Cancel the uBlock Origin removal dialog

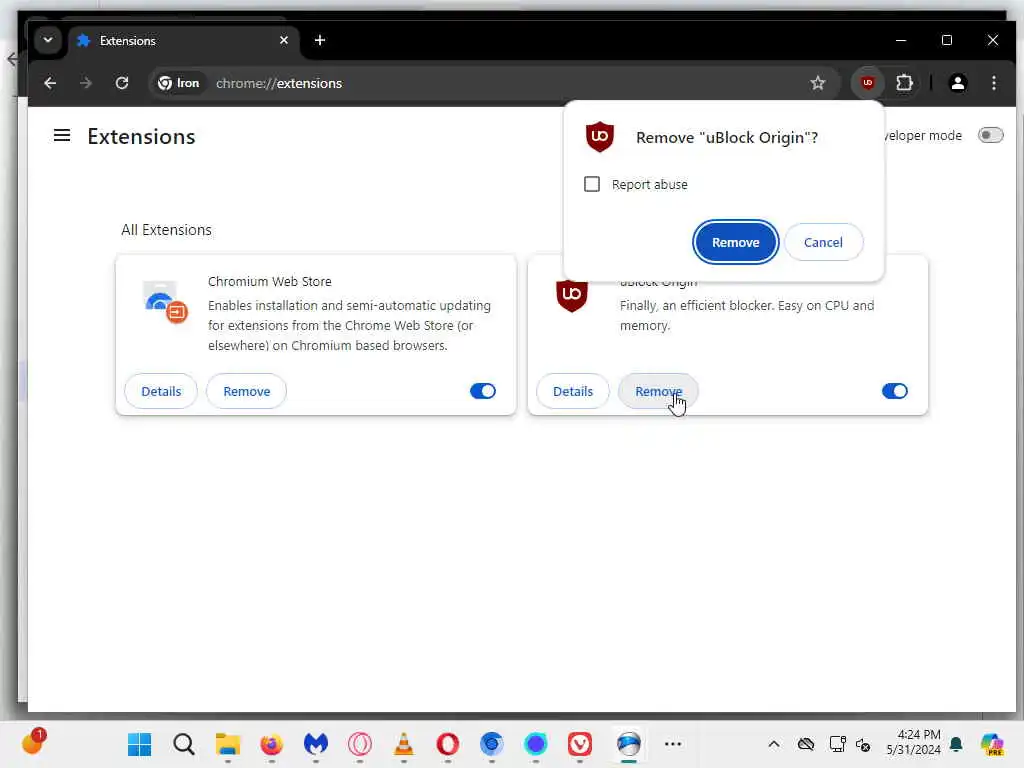pyautogui.click(x=823, y=242)
